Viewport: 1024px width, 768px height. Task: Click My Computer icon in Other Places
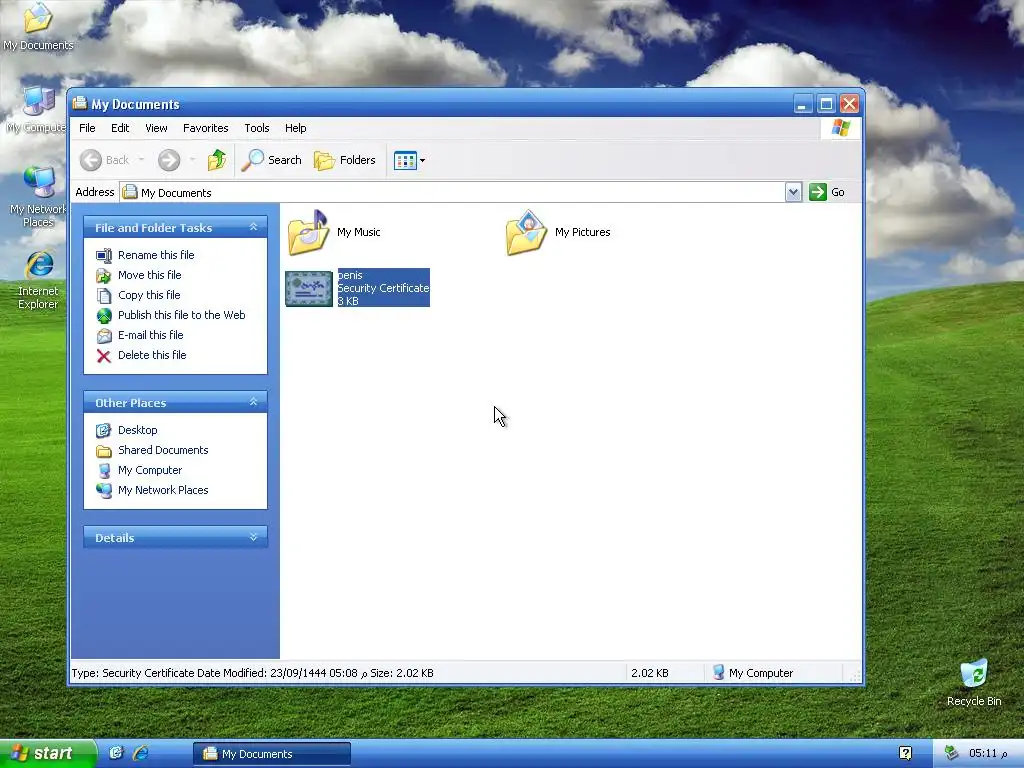(104, 470)
